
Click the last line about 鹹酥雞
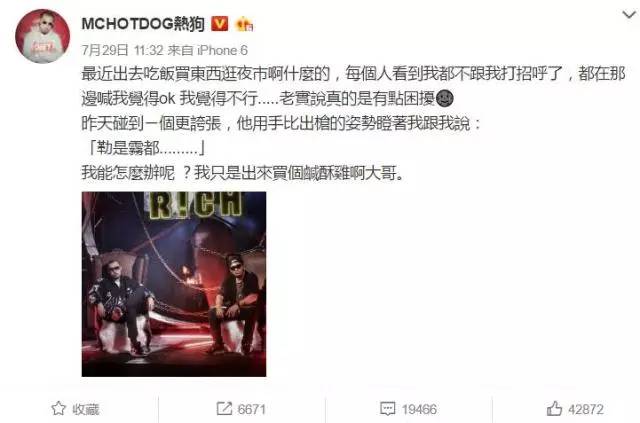243,173
